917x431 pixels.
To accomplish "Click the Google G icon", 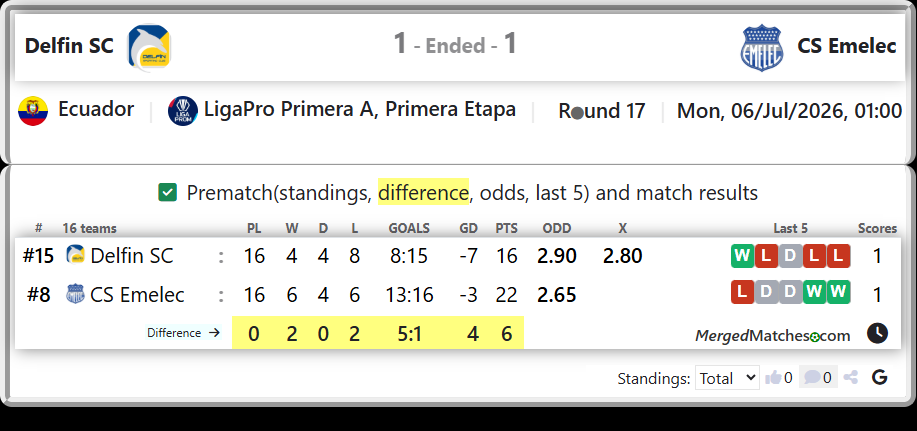I will (x=880, y=378).
